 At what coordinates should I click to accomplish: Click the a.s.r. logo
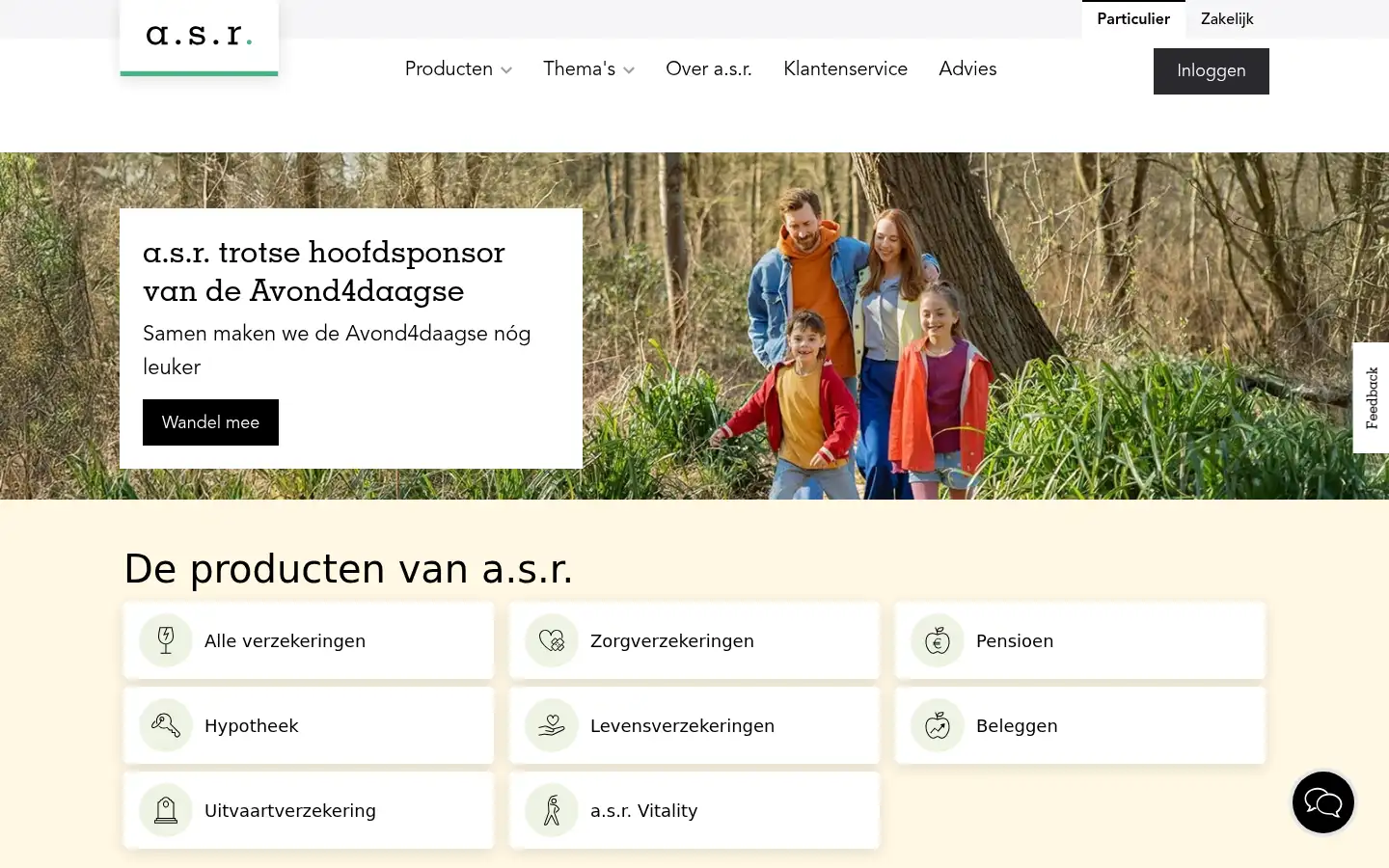click(199, 37)
